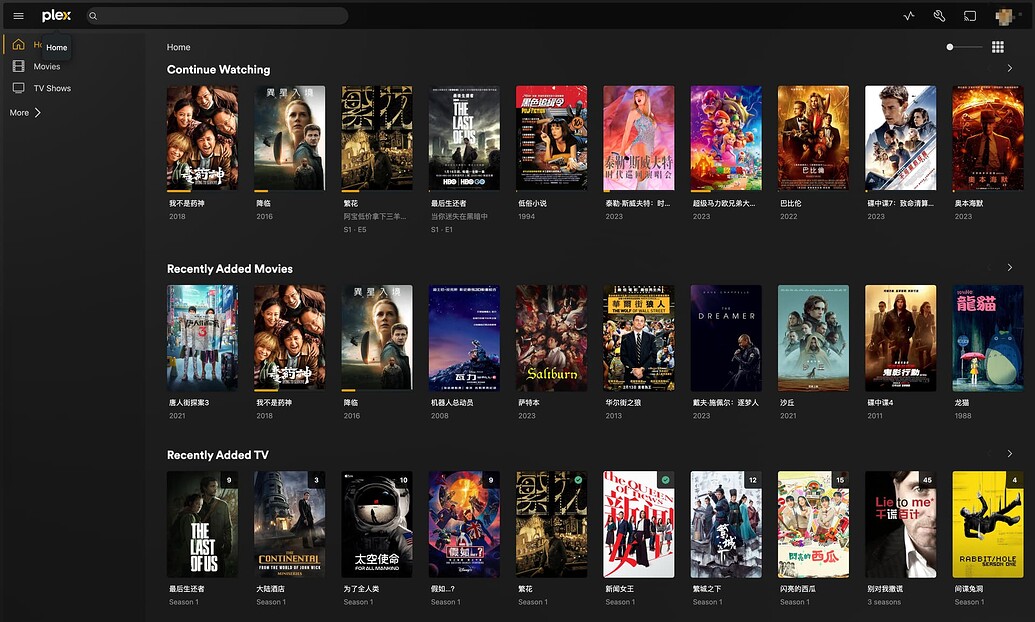Open the Saltburn movie poster
Image resolution: width=1035 pixels, height=622 pixels.
pos(551,338)
